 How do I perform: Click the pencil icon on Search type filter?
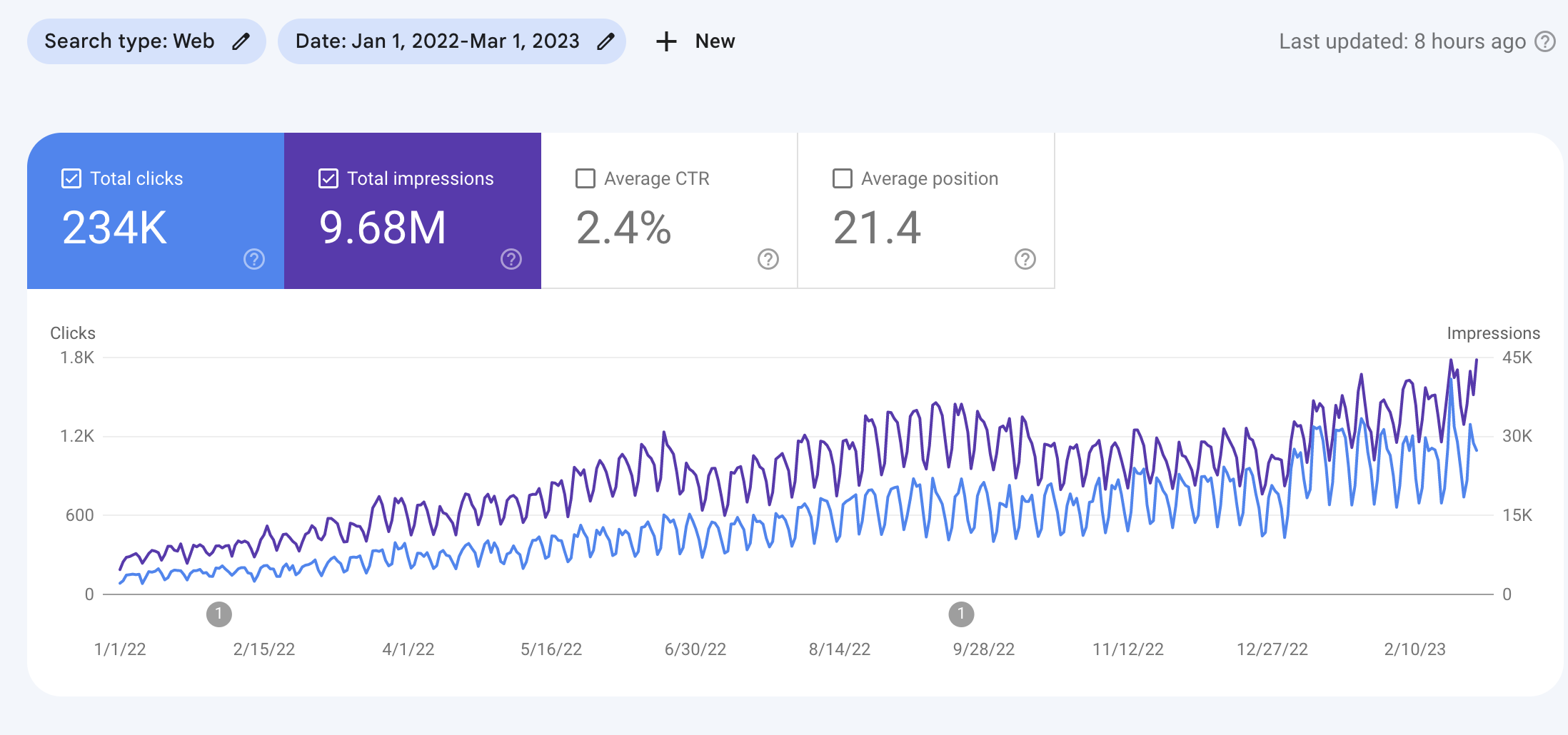tap(241, 41)
